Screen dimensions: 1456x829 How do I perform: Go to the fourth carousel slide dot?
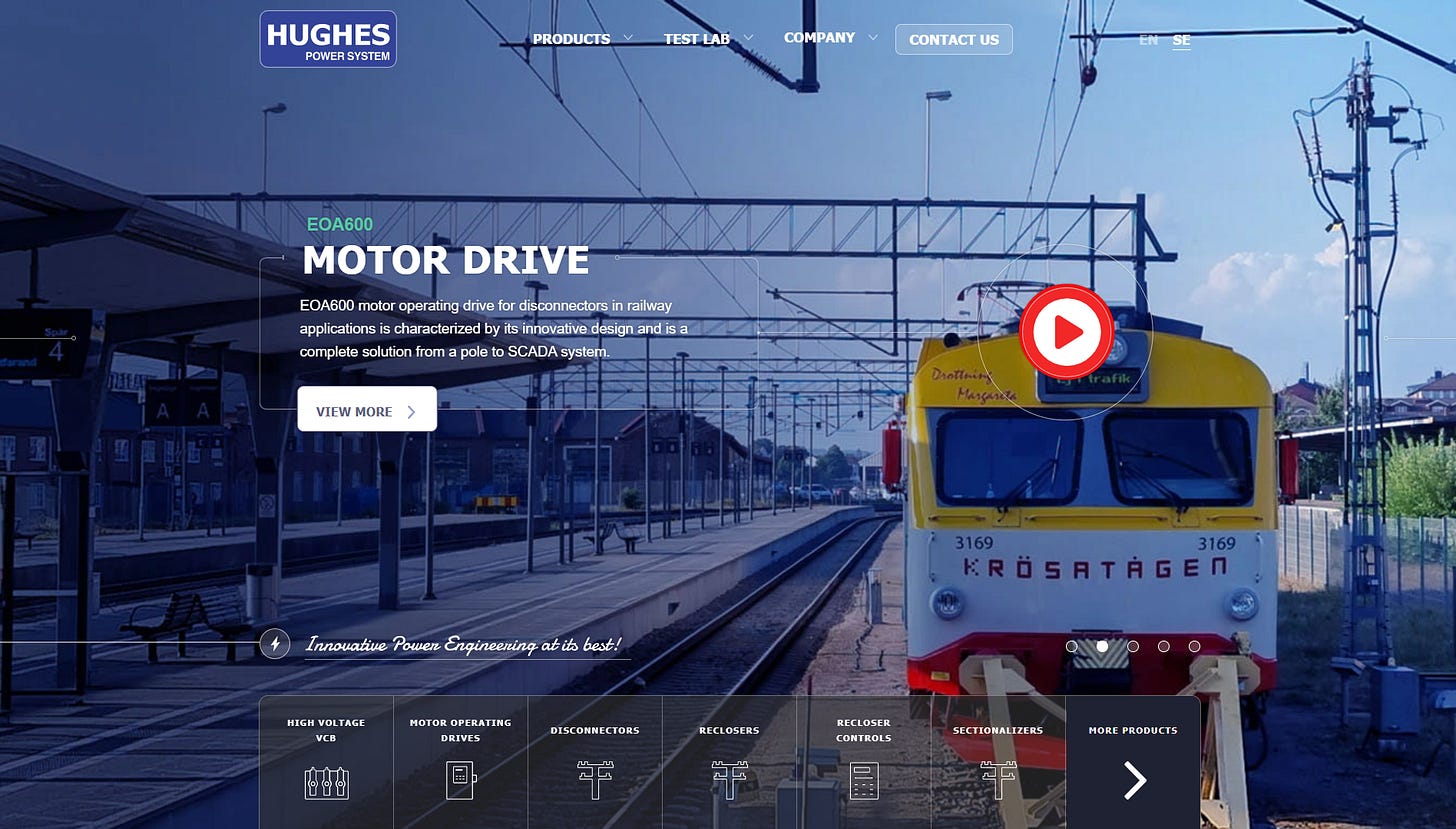tap(1164, 646)
